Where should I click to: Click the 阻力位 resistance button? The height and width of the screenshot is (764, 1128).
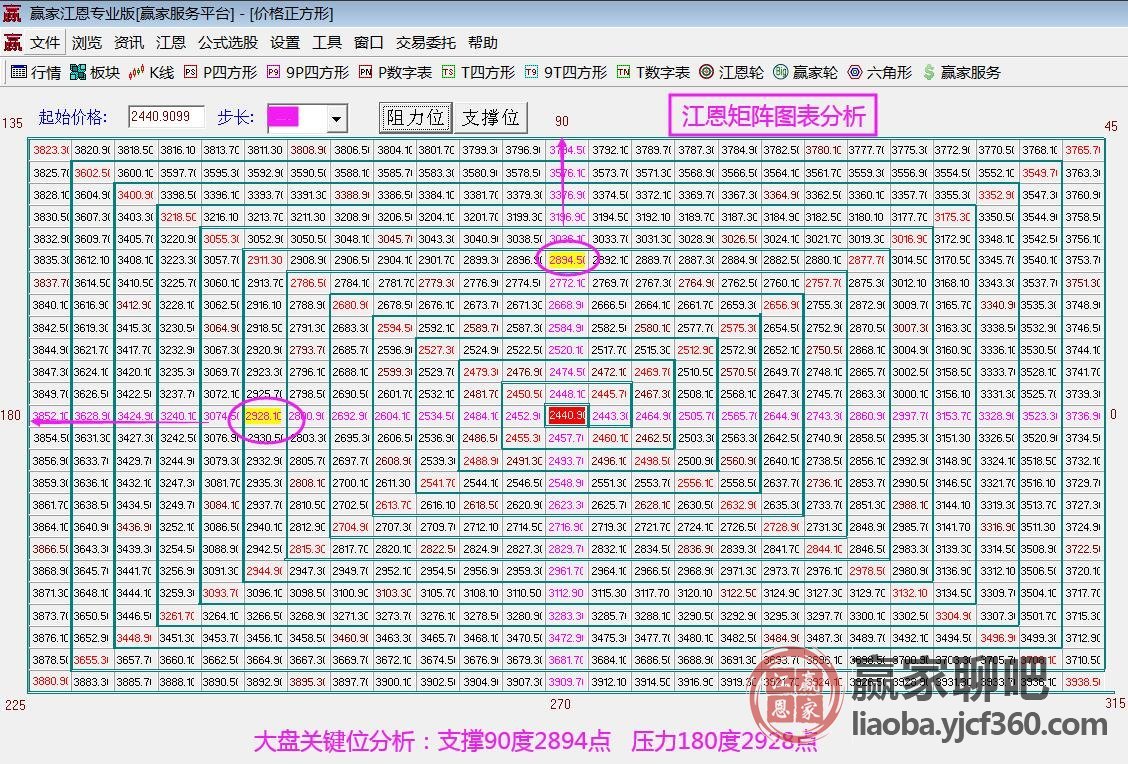[x=416, y=117]
